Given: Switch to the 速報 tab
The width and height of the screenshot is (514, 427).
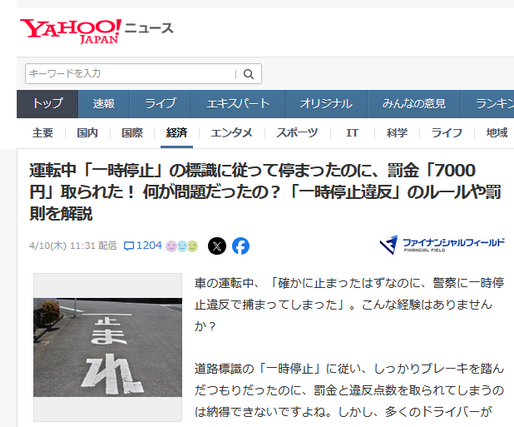Looking at the screenshot, I should (x=104, y=104).
